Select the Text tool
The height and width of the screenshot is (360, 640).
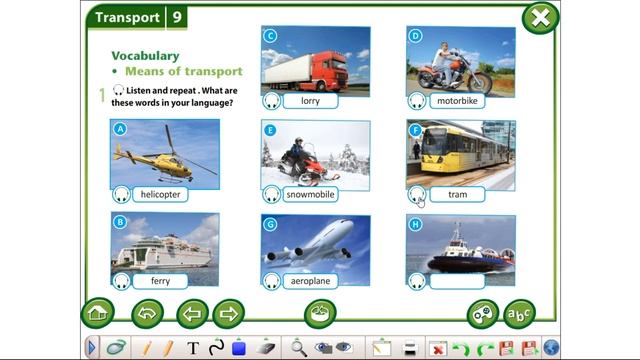193,349
